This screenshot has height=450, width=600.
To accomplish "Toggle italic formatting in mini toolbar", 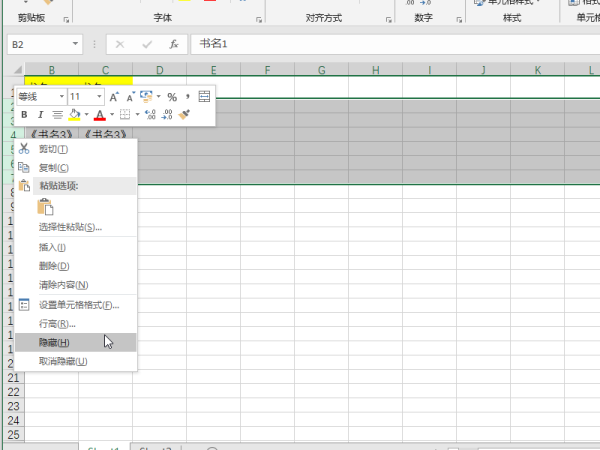I will coord(41,115).
